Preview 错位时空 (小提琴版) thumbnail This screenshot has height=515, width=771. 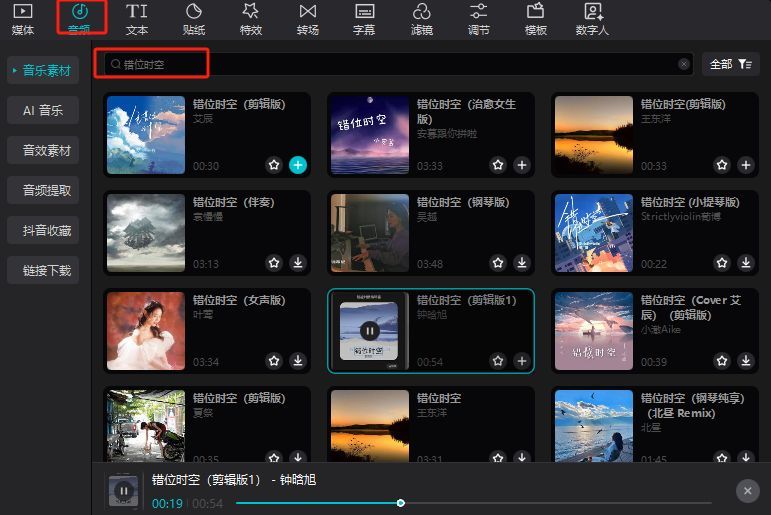pyautogui.click(x=594, y=233)
